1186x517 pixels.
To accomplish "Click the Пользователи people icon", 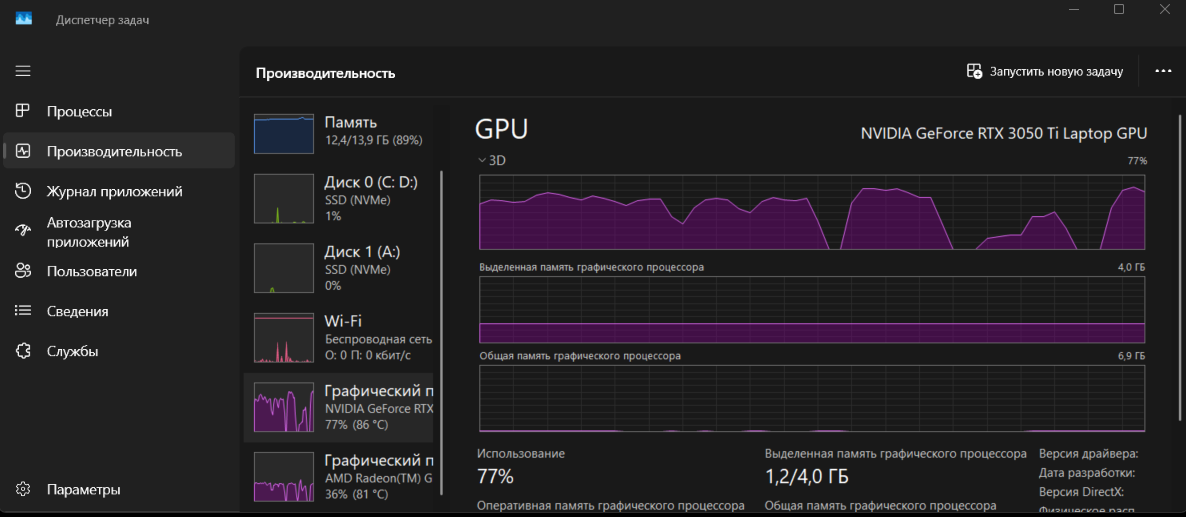I will (x=23, y=271).
